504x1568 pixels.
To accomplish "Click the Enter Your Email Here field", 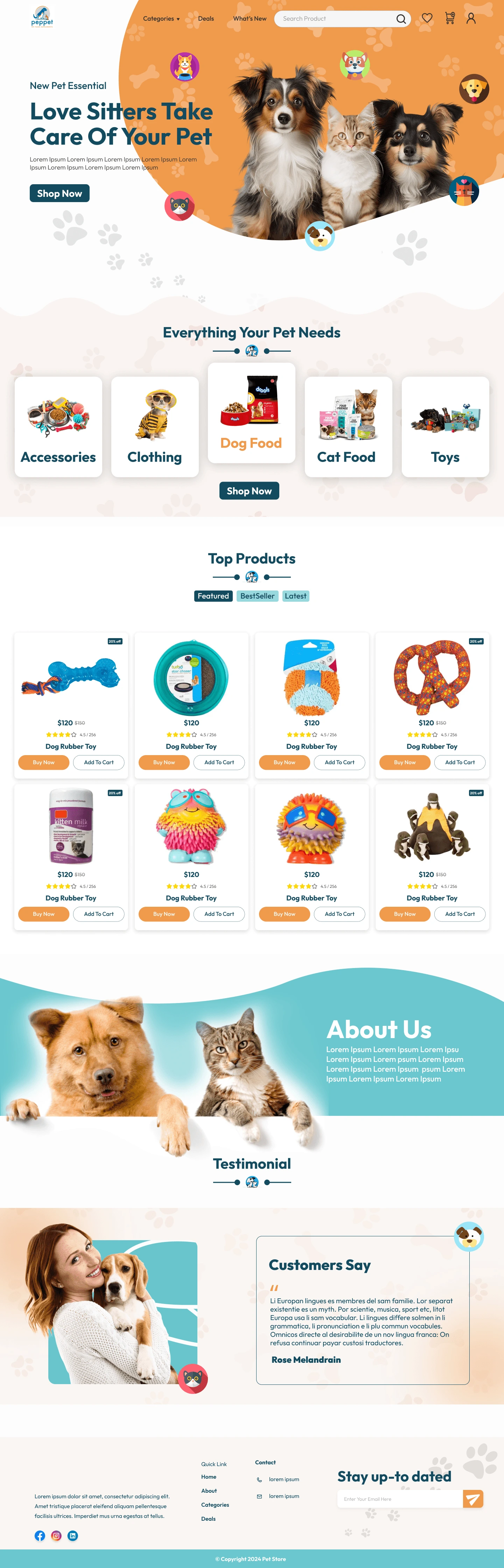I will 400,1499.
